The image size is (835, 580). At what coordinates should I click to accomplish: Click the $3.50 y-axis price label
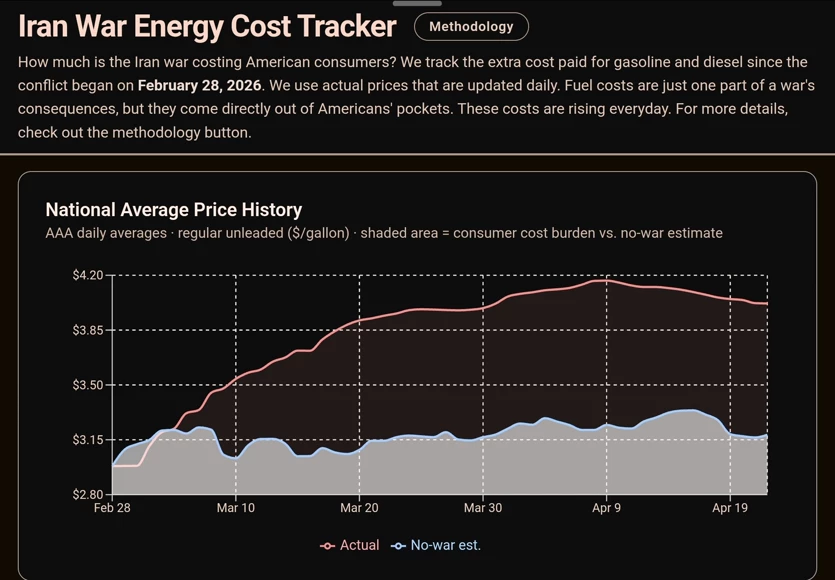pos(88,385)
